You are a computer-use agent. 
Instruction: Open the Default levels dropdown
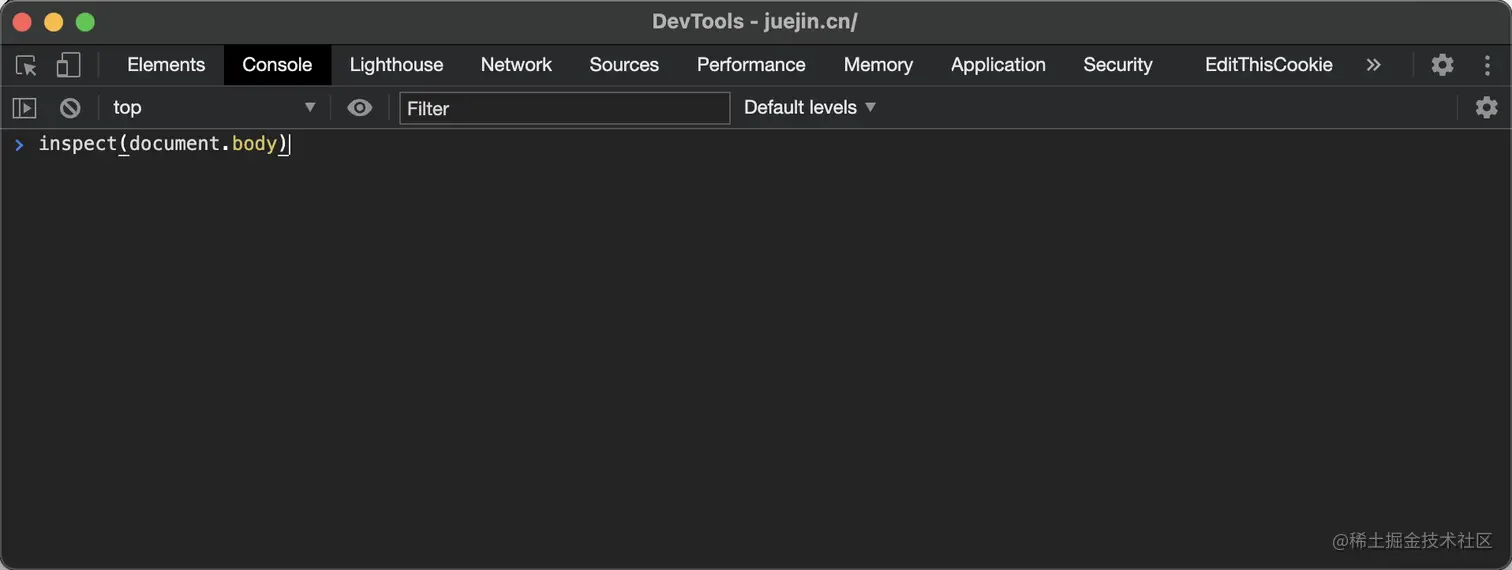(x=810, y=108)
